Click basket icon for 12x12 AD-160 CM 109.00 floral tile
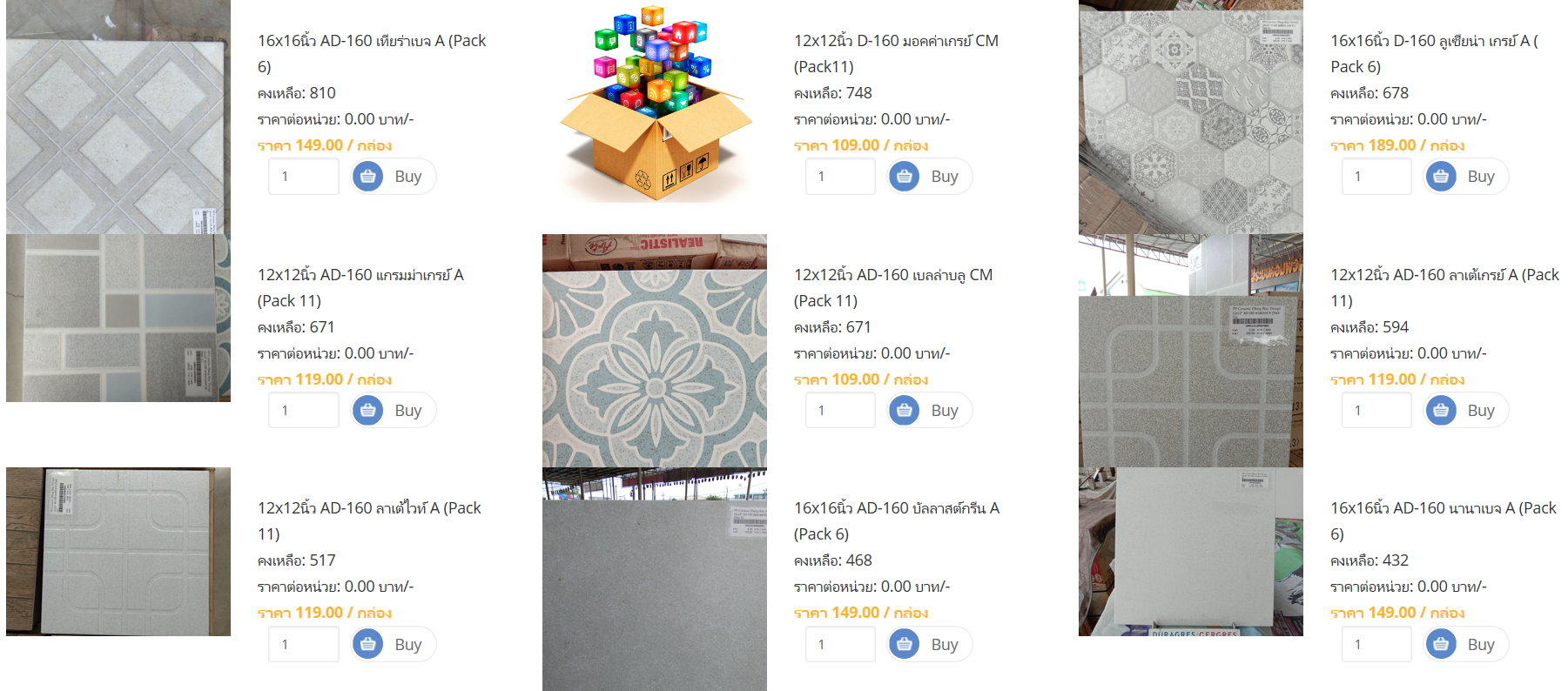The width and height of the screenshot is (1568, 691). [905, 410]
